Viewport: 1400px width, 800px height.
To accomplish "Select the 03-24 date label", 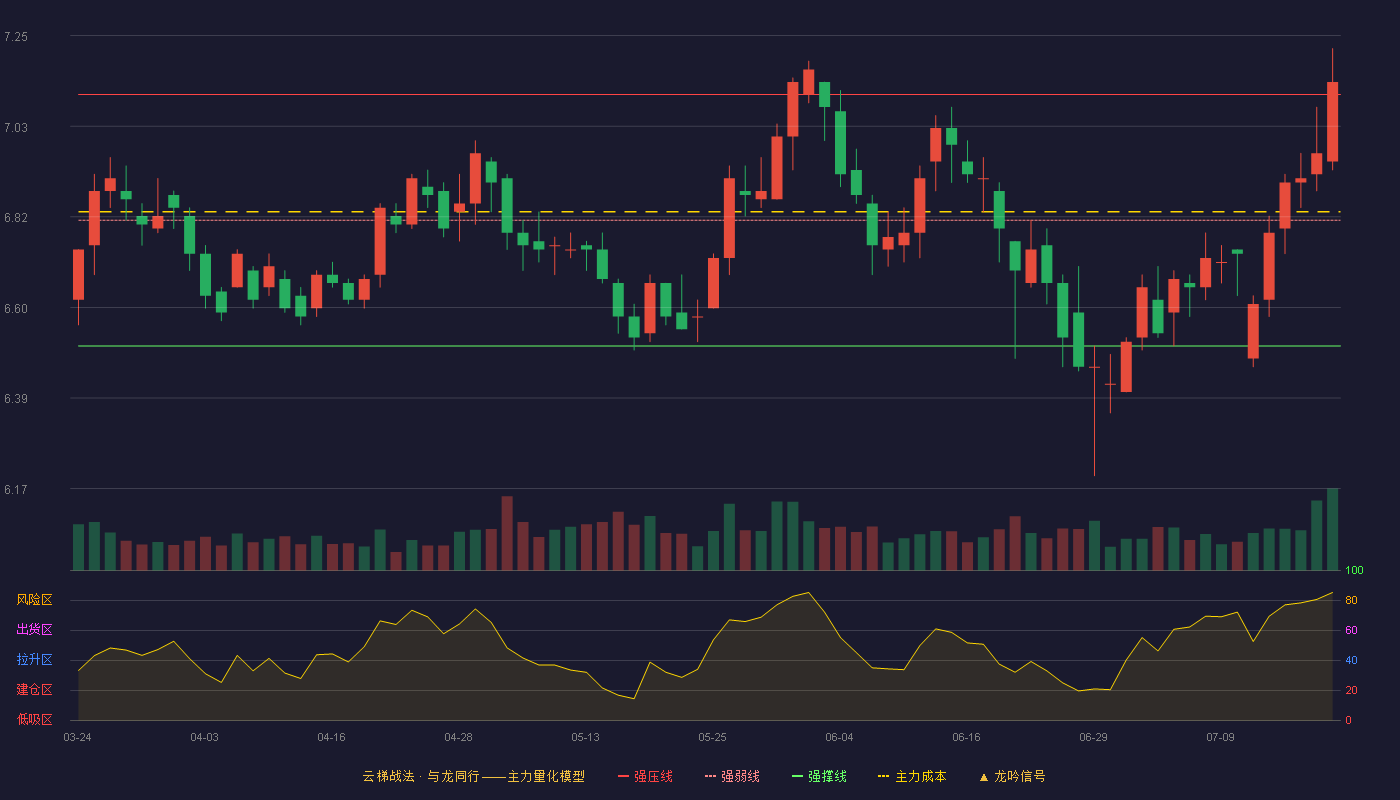I will click(x=77, y=737).
